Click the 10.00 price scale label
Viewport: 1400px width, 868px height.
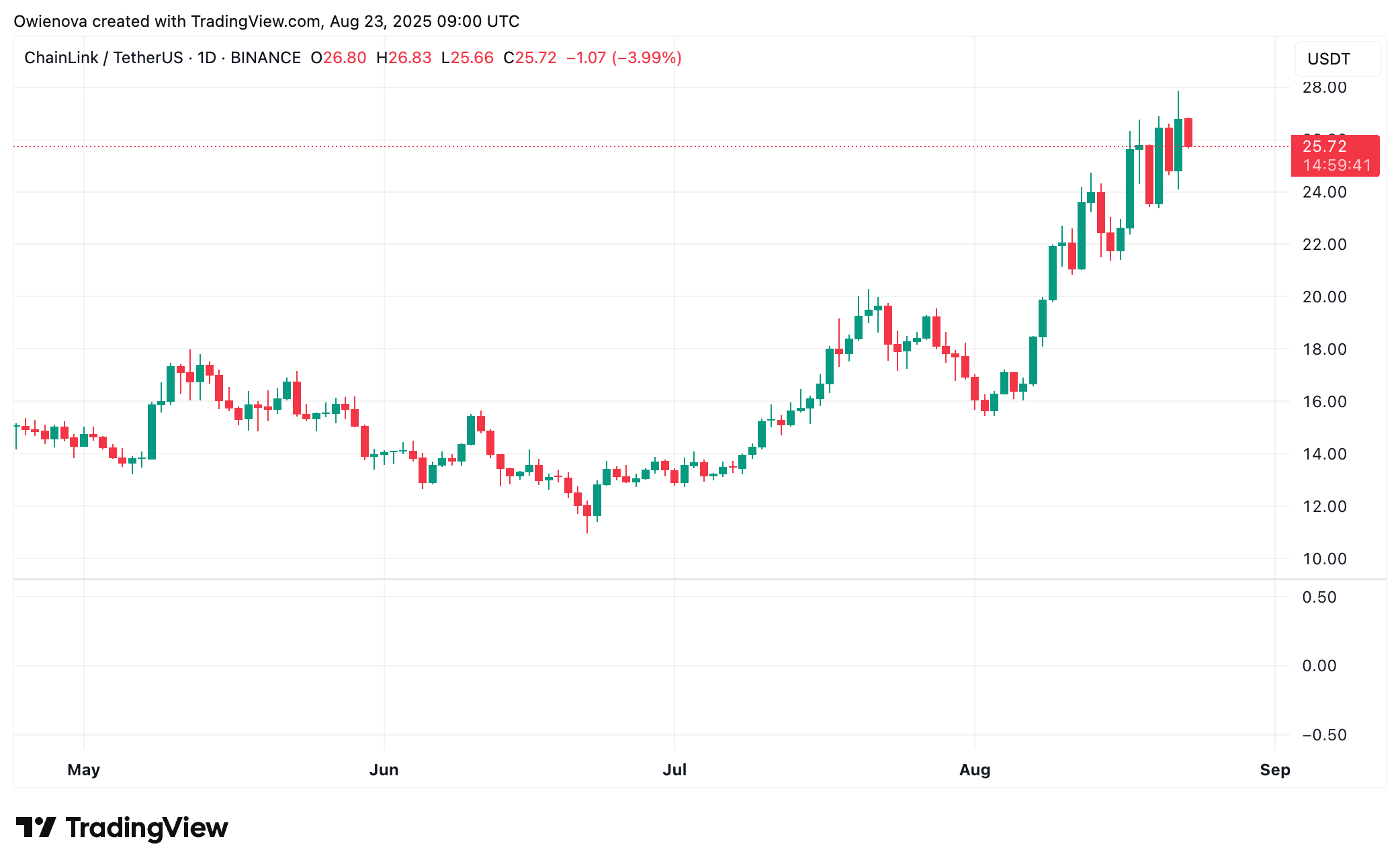[1324, 559]
